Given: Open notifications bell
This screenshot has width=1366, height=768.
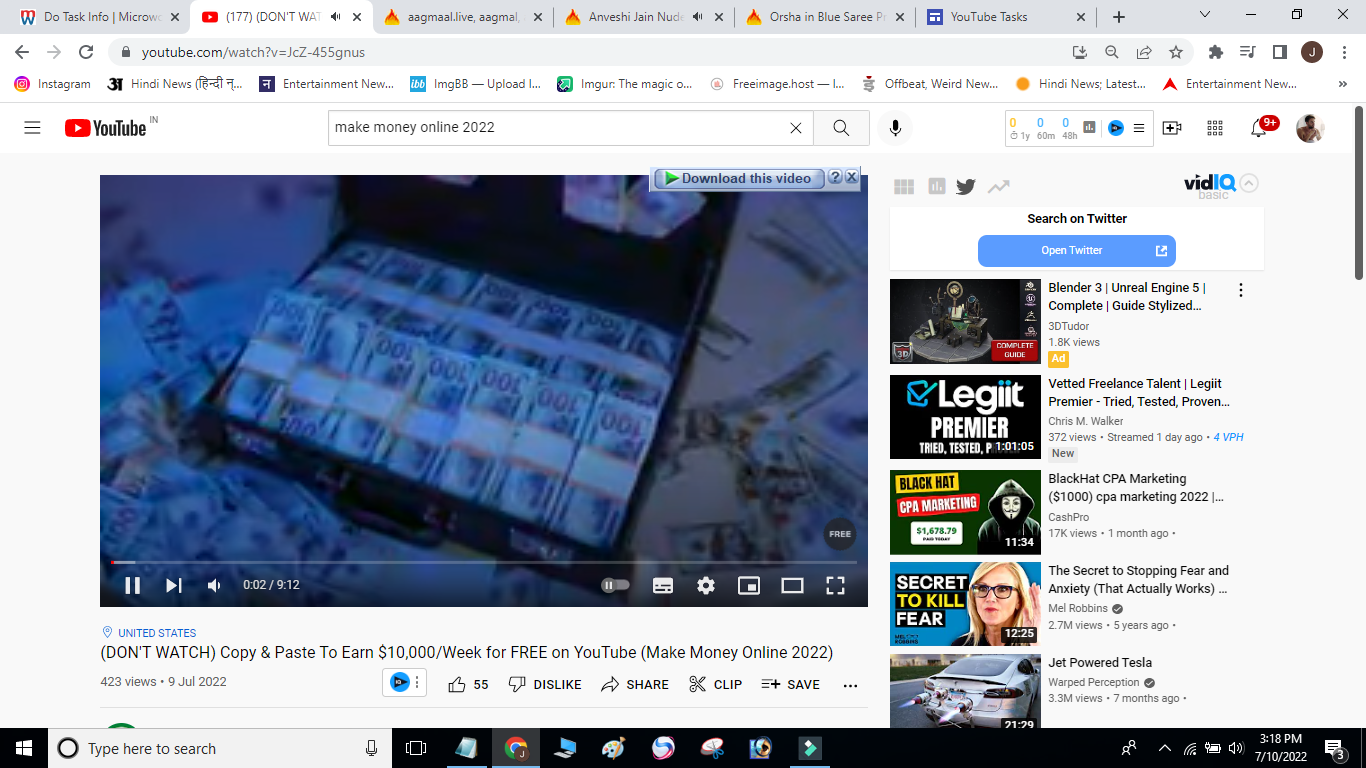Looking at the screenshot, I should 1259,128.
